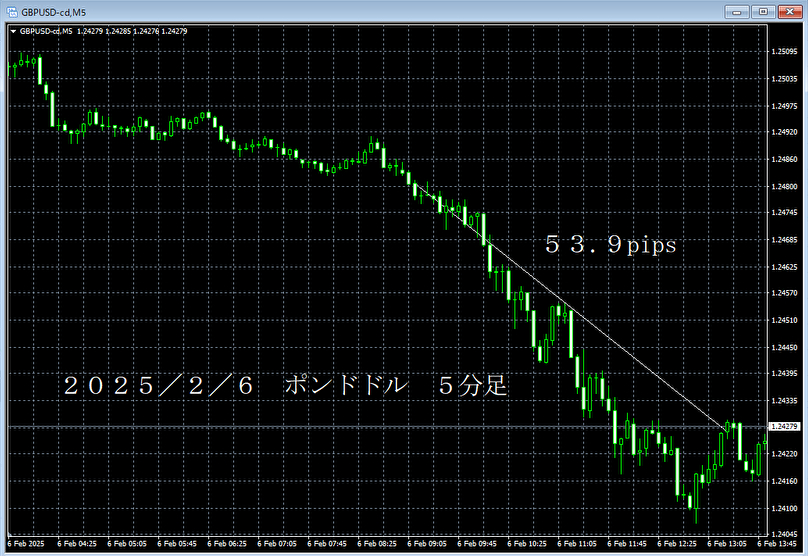This screenshot has height=556, width=808.
Task: Click the window title text GBPUSD-cd,M5
Action: pos(54,12)
